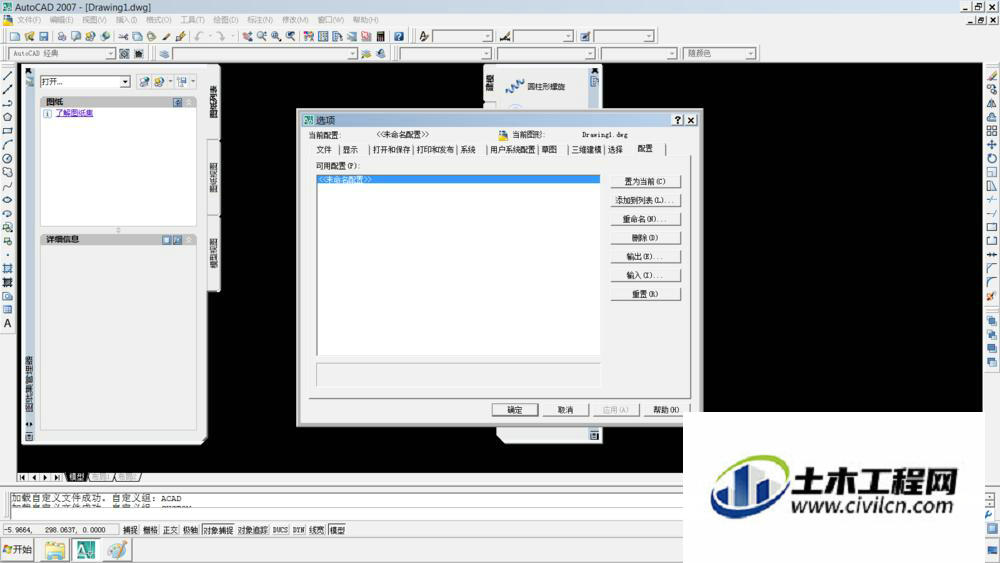Toggle the DYN status button

pyautogui.click(x=299, y=530)
